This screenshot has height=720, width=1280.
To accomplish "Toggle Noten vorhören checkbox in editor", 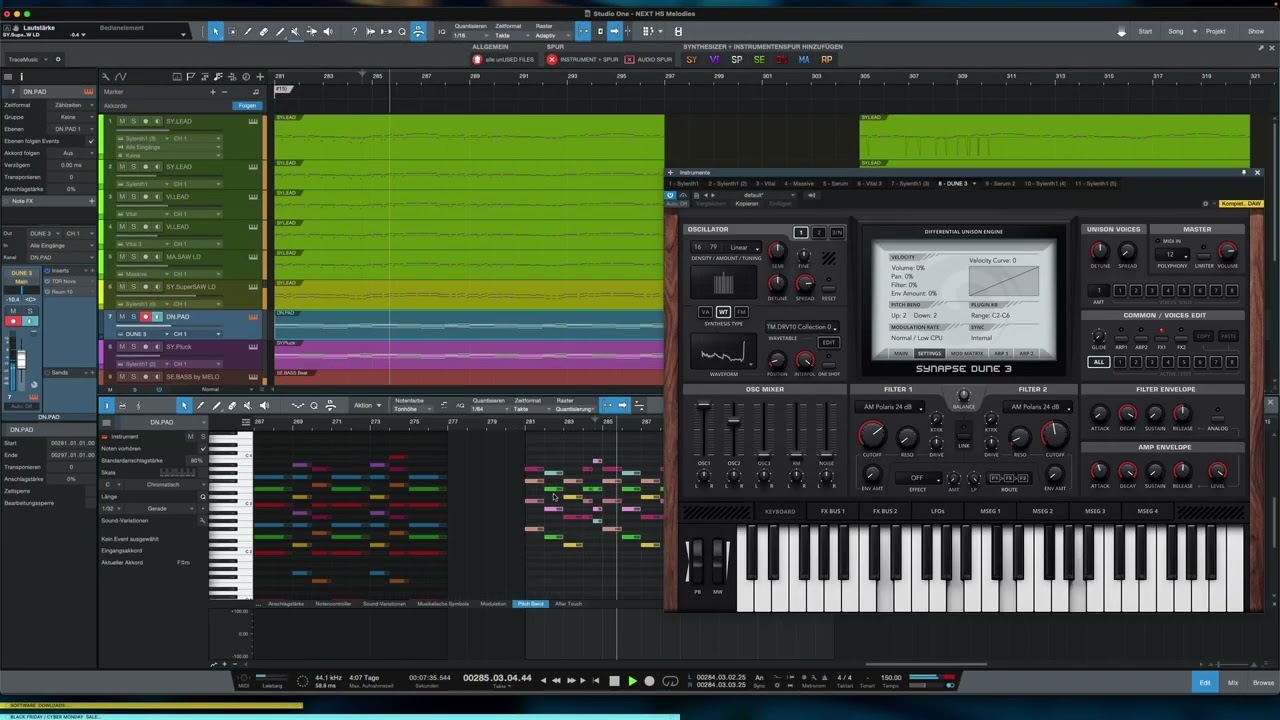I will pos(202,449).
